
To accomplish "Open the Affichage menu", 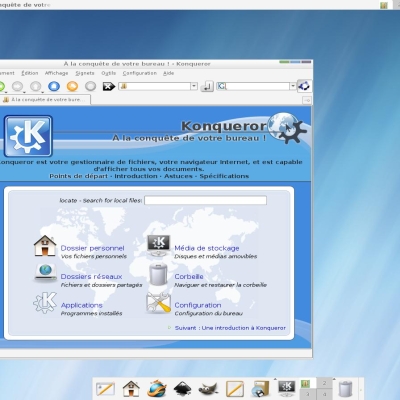I will click(56, 73).
